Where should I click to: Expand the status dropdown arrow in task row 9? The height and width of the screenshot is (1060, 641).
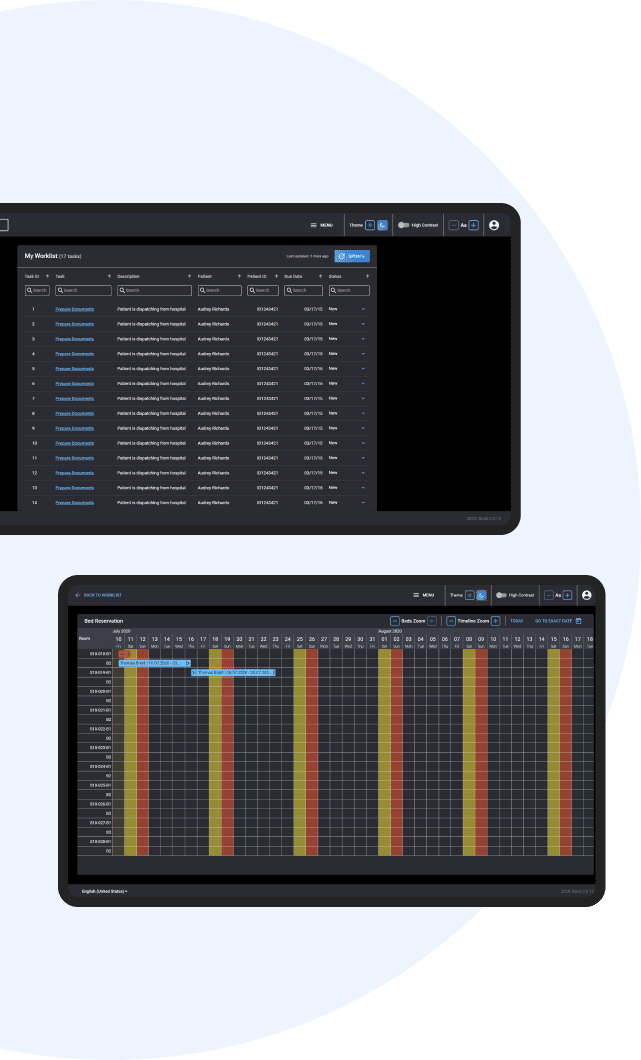click(x=363, y=429)
